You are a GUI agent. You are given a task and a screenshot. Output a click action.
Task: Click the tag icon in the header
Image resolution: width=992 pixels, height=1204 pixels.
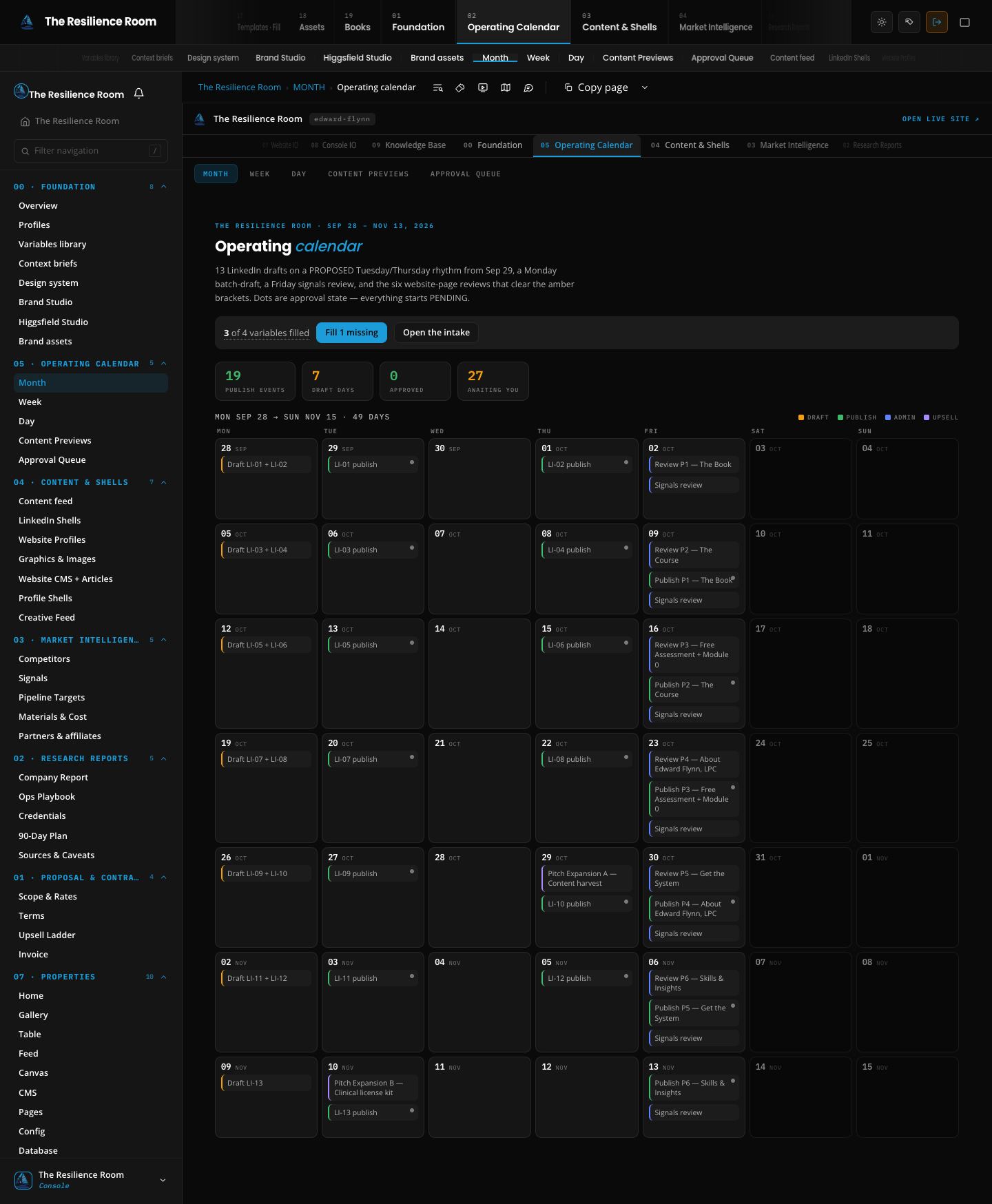click(x=909, y=22)
